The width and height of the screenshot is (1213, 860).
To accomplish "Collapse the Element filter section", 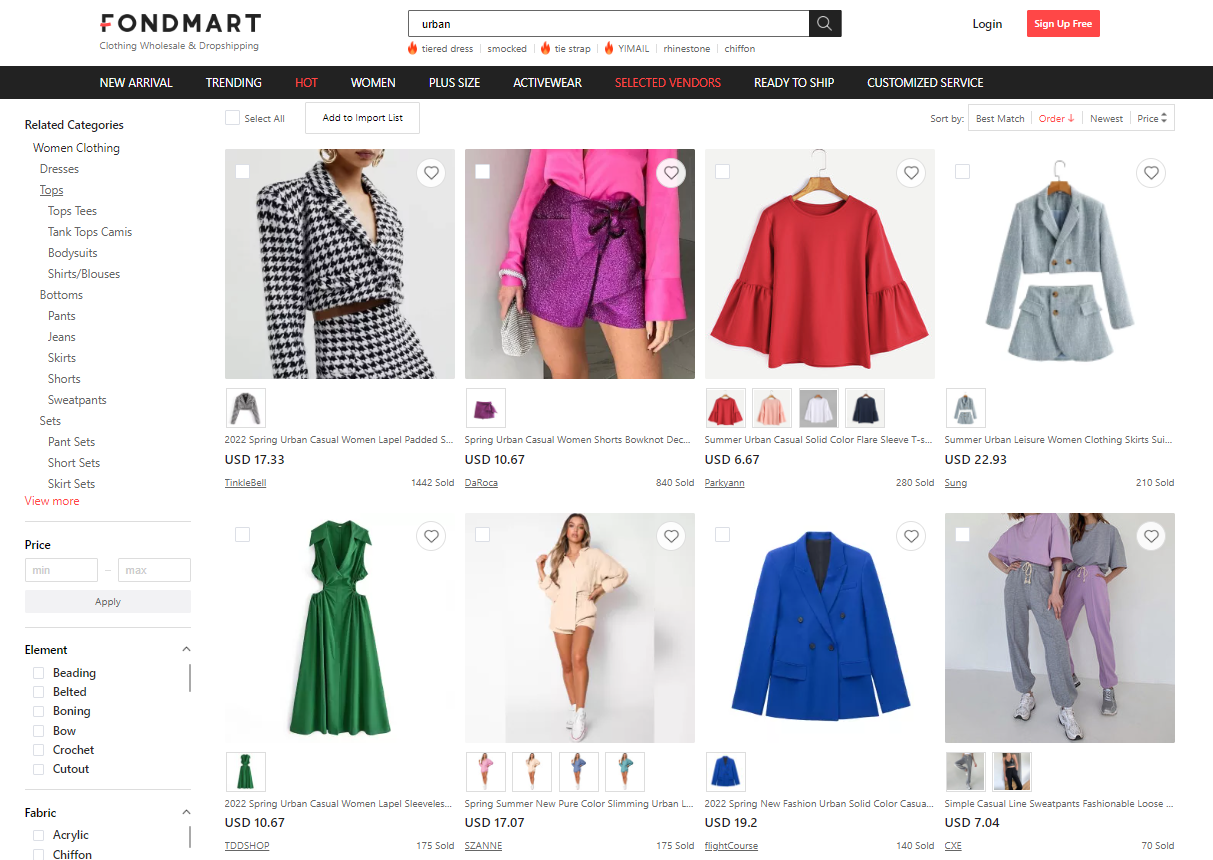I will [186, 649].
